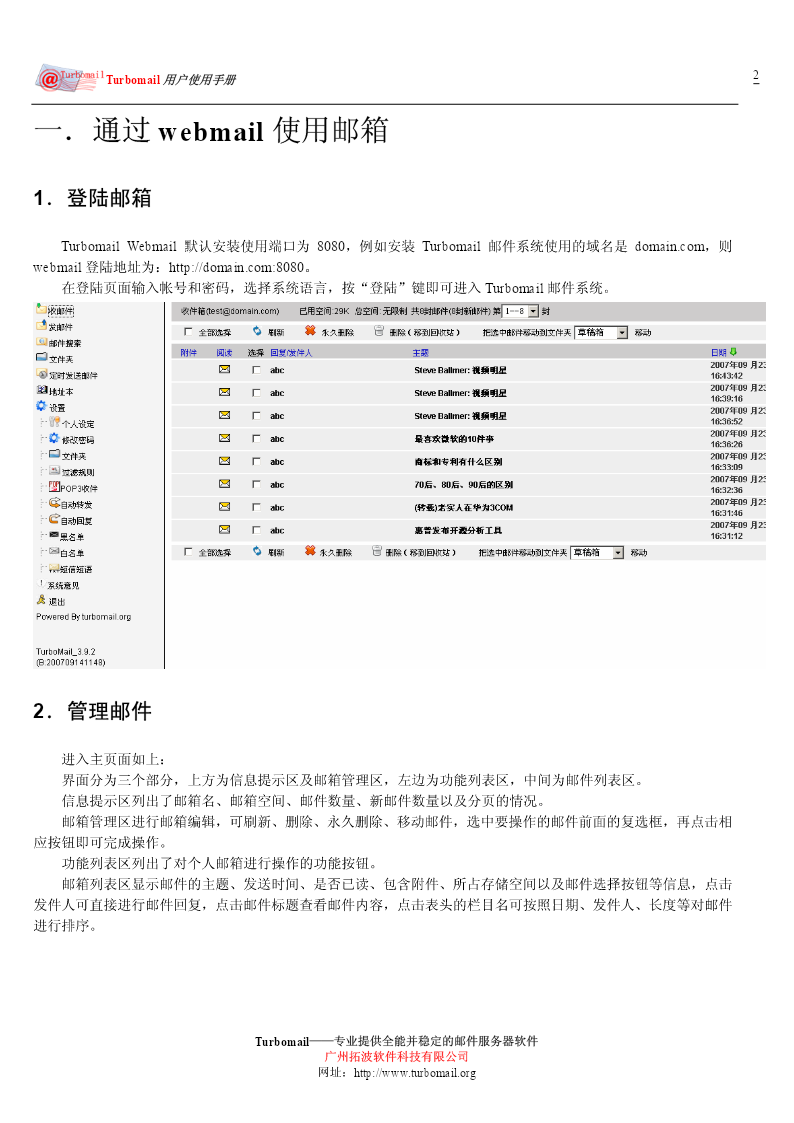Sort mail by the 主题 column header
The height and width of the screenshot is (1123, 794).
(420, 352)
